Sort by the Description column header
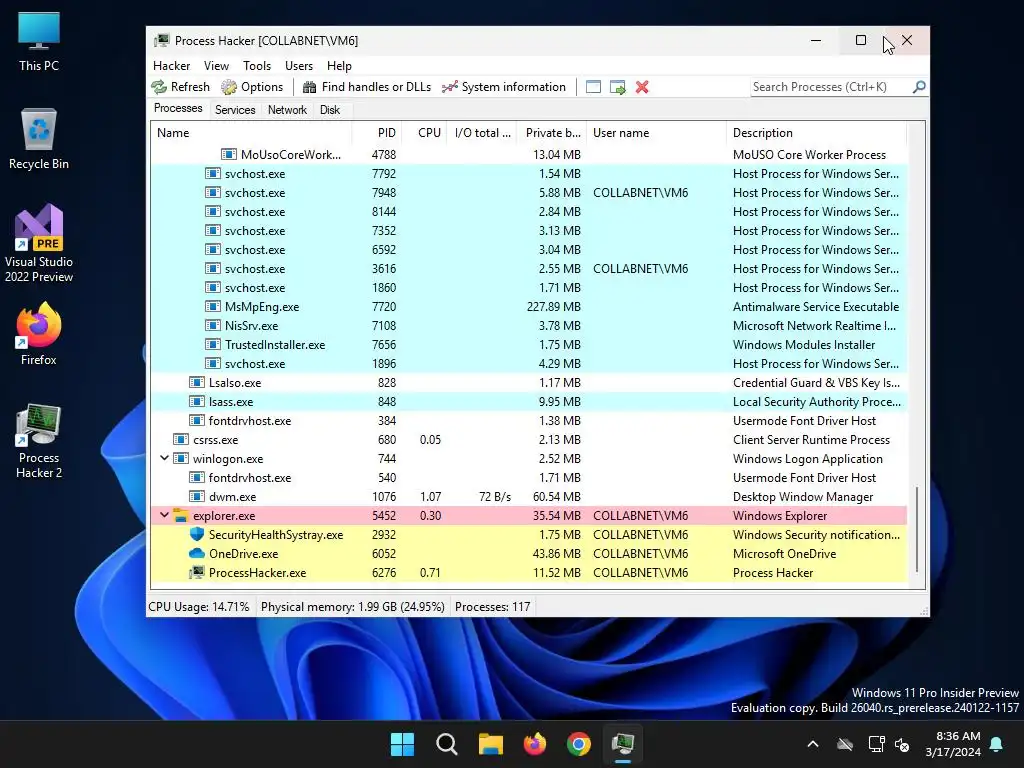The height and width of the screenshot is (768, 1024). 816,133
